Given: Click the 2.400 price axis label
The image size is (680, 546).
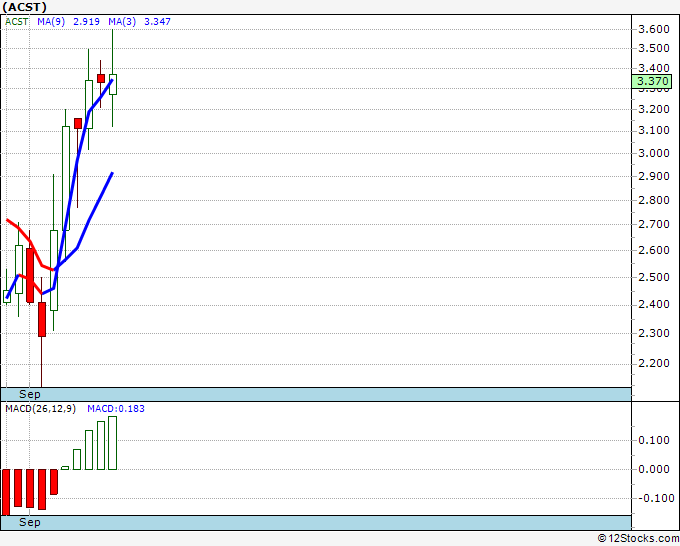Looking at the screenshot, I should [x=654, y=304].
